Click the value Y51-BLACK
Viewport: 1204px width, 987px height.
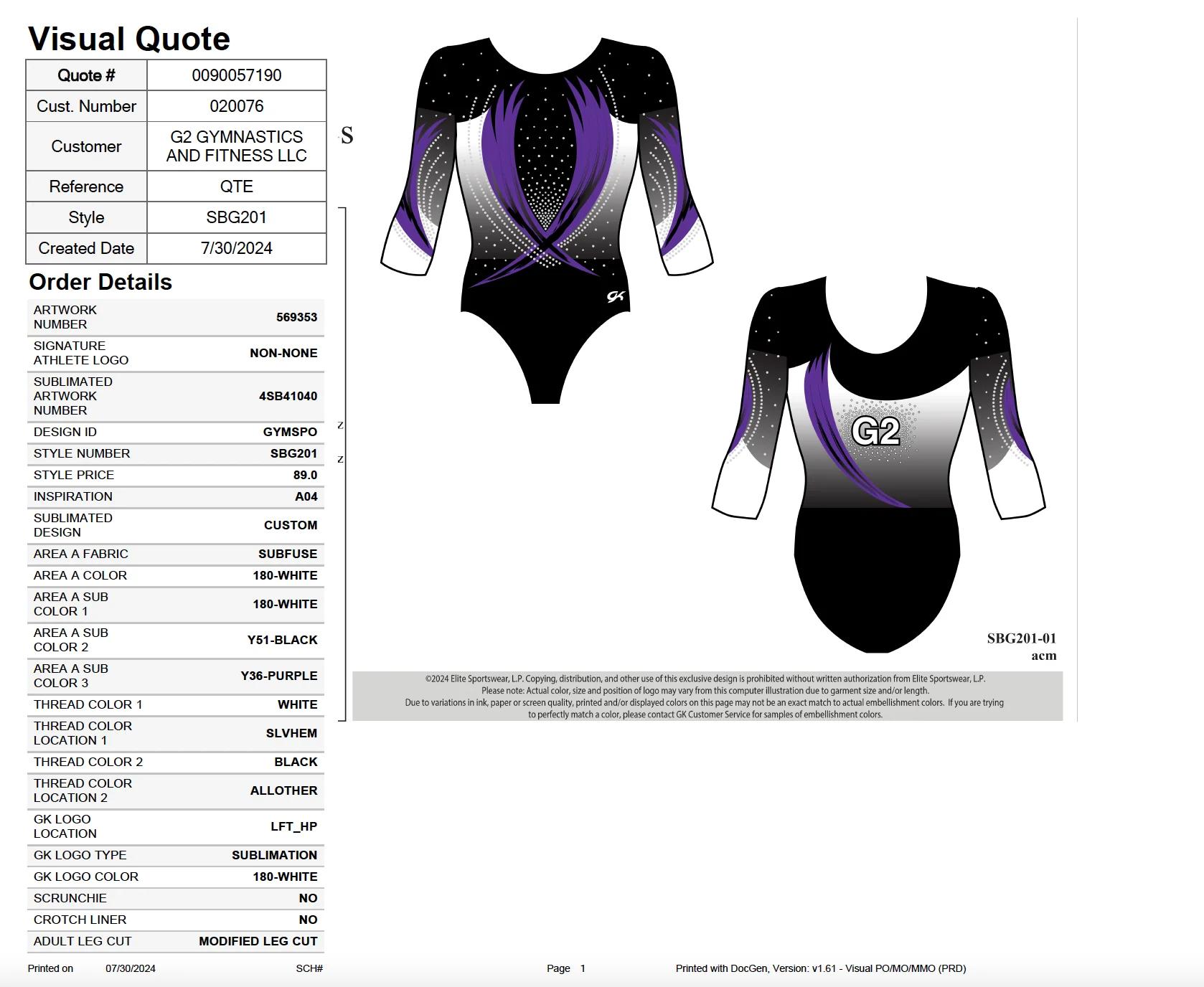coord(283,640)
